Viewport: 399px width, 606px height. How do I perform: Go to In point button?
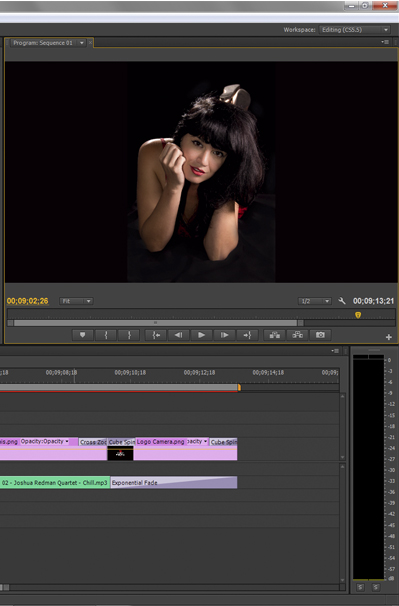[x=155, y=335]
